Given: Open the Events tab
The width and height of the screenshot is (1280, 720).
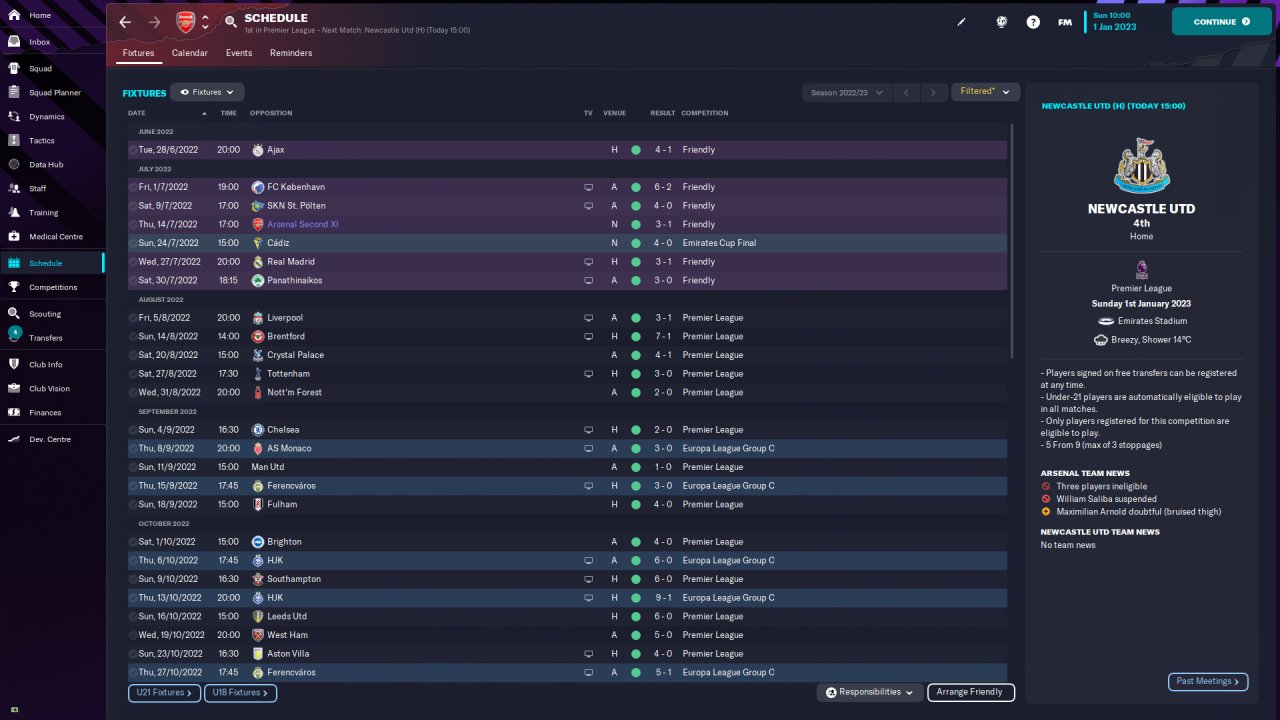Looking at the screenshot, I should [x=239, y=53].
